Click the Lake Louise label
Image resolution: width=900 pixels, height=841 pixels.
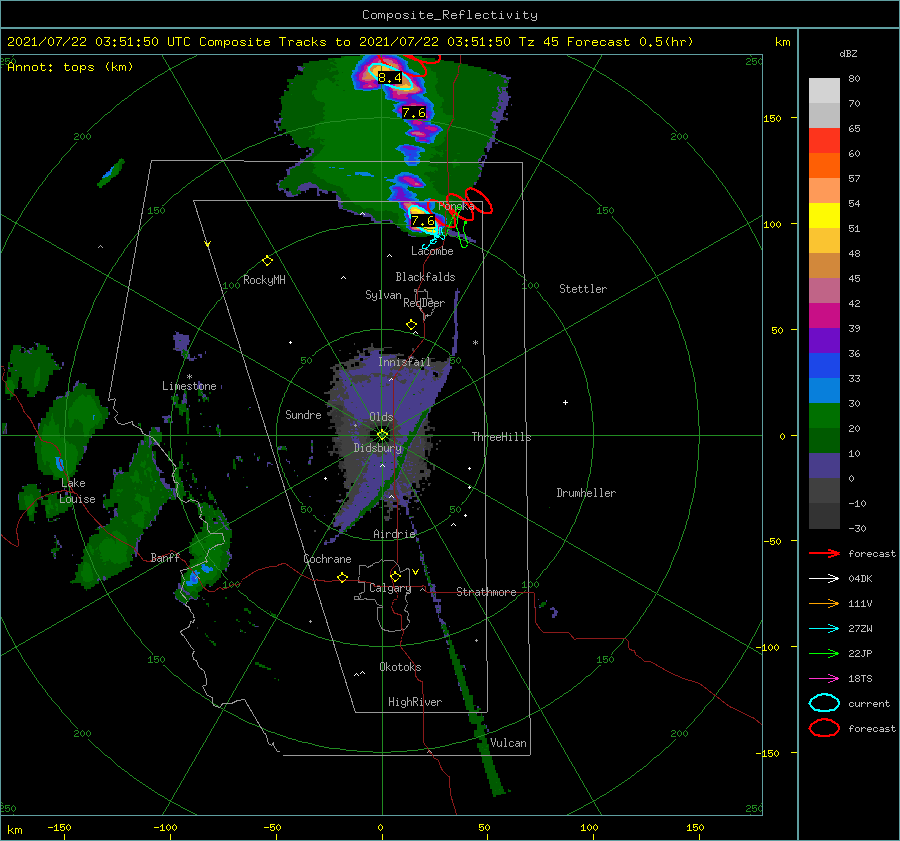tap(77, 491)
